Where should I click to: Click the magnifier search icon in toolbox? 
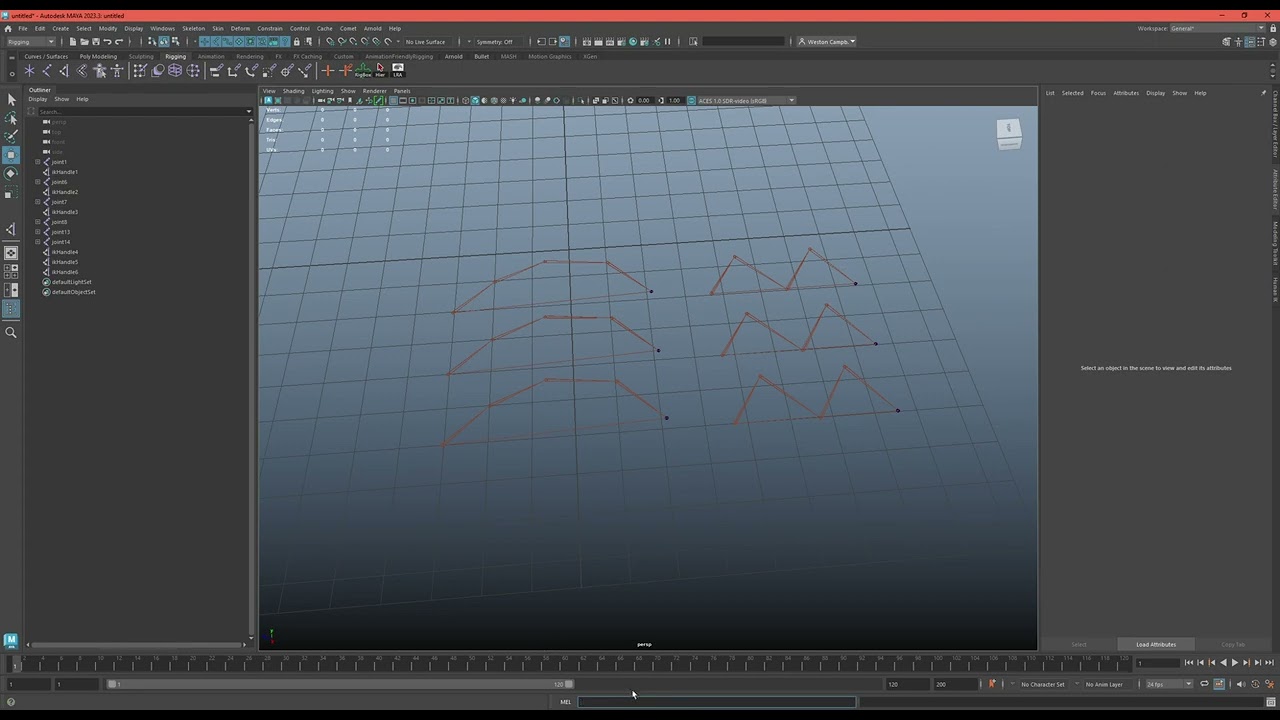pyautogui.click(x=11, y=333)
